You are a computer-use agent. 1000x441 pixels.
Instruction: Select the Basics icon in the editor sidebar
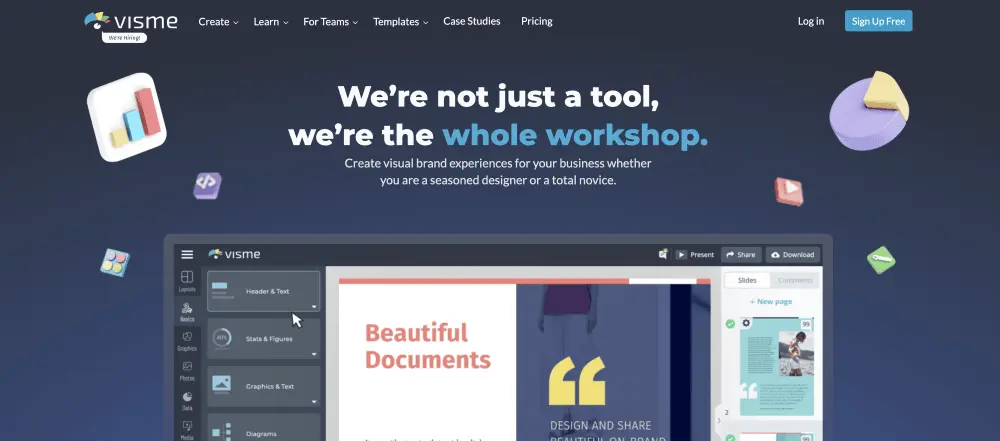[187, 312]
